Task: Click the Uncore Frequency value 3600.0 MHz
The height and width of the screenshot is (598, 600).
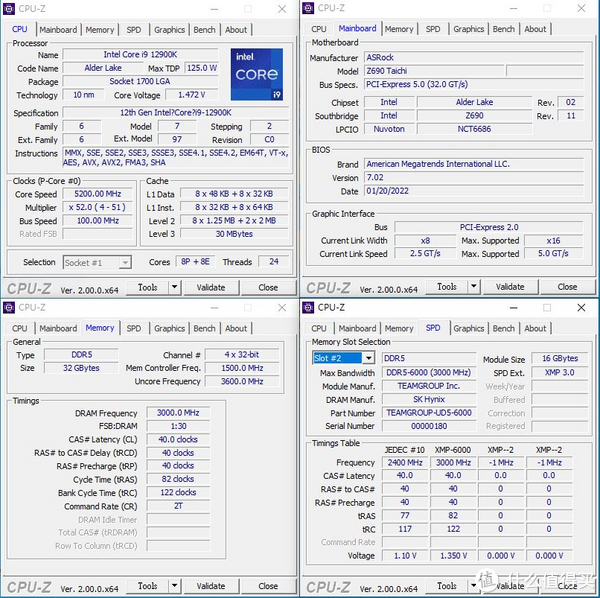Action: 242,381
